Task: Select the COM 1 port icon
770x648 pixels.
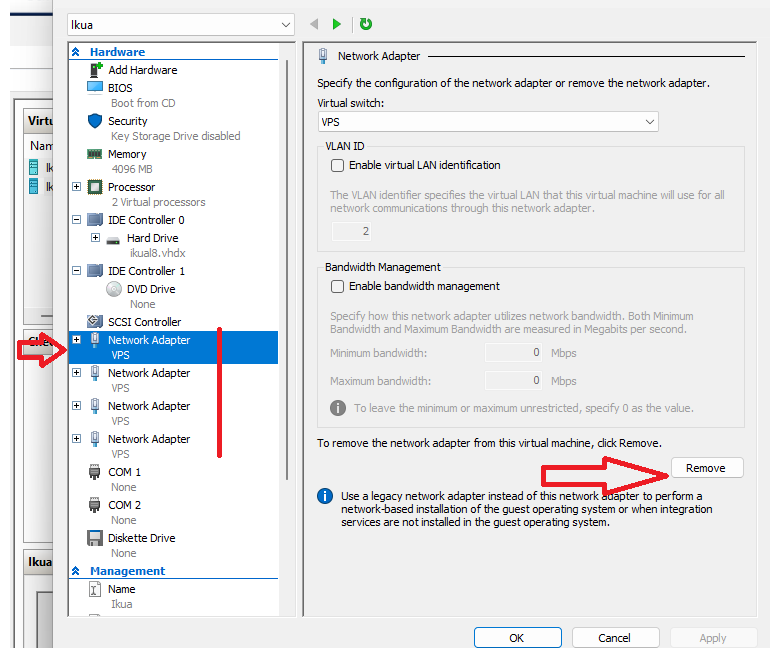Action: click(94, 472)
